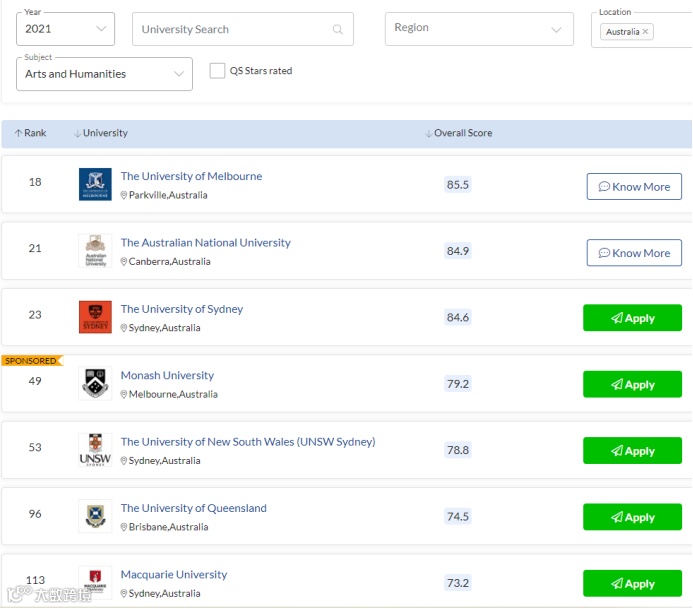Viewport: 693px width, 609px height.
Task: Open the Arts and Humanities subject dropdown
Action: [x=104, y=74]
